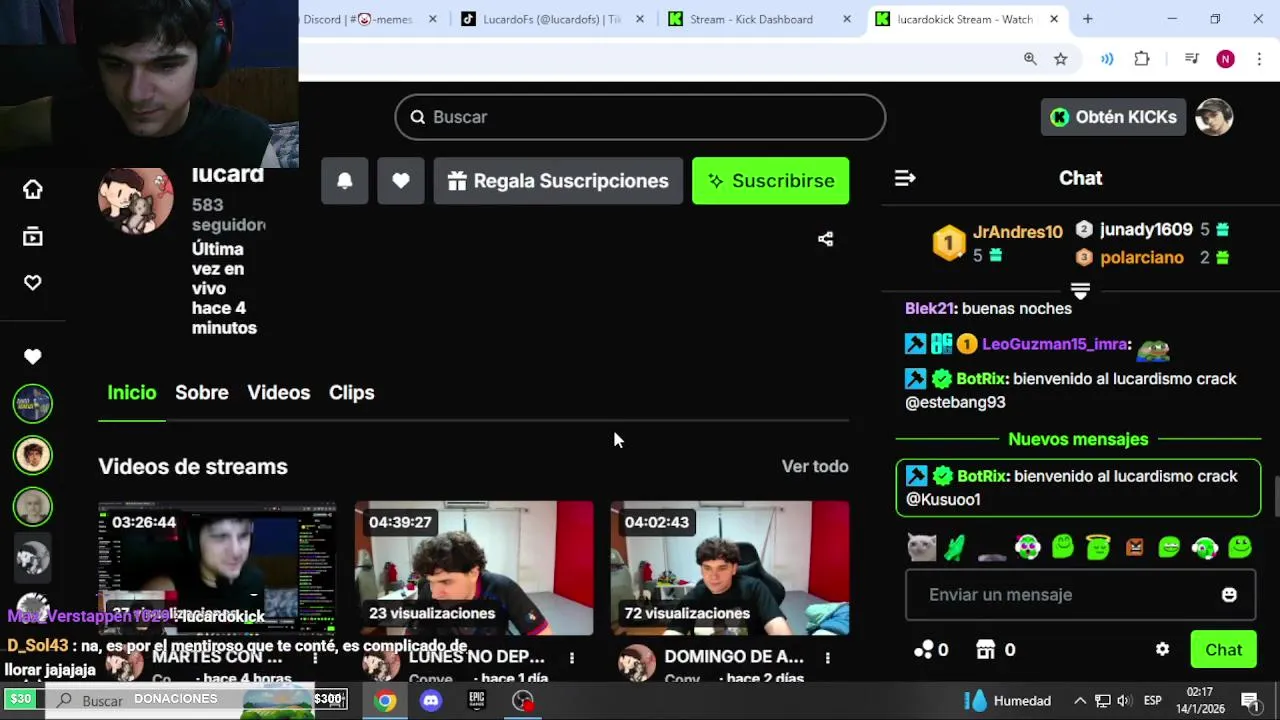
Task: Open Discord from the taskbar
Action: [431, 701]
